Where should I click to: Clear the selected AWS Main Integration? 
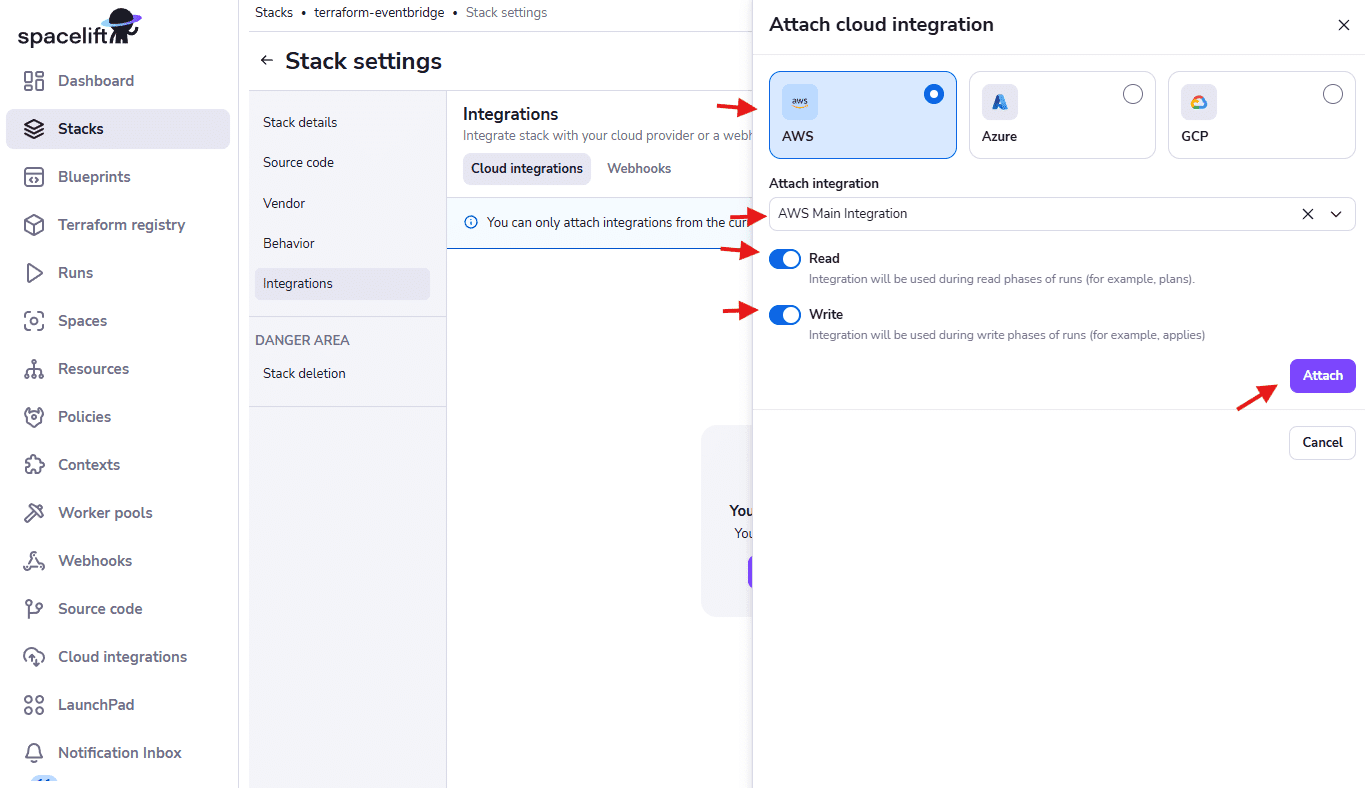tap(1308, 214)
